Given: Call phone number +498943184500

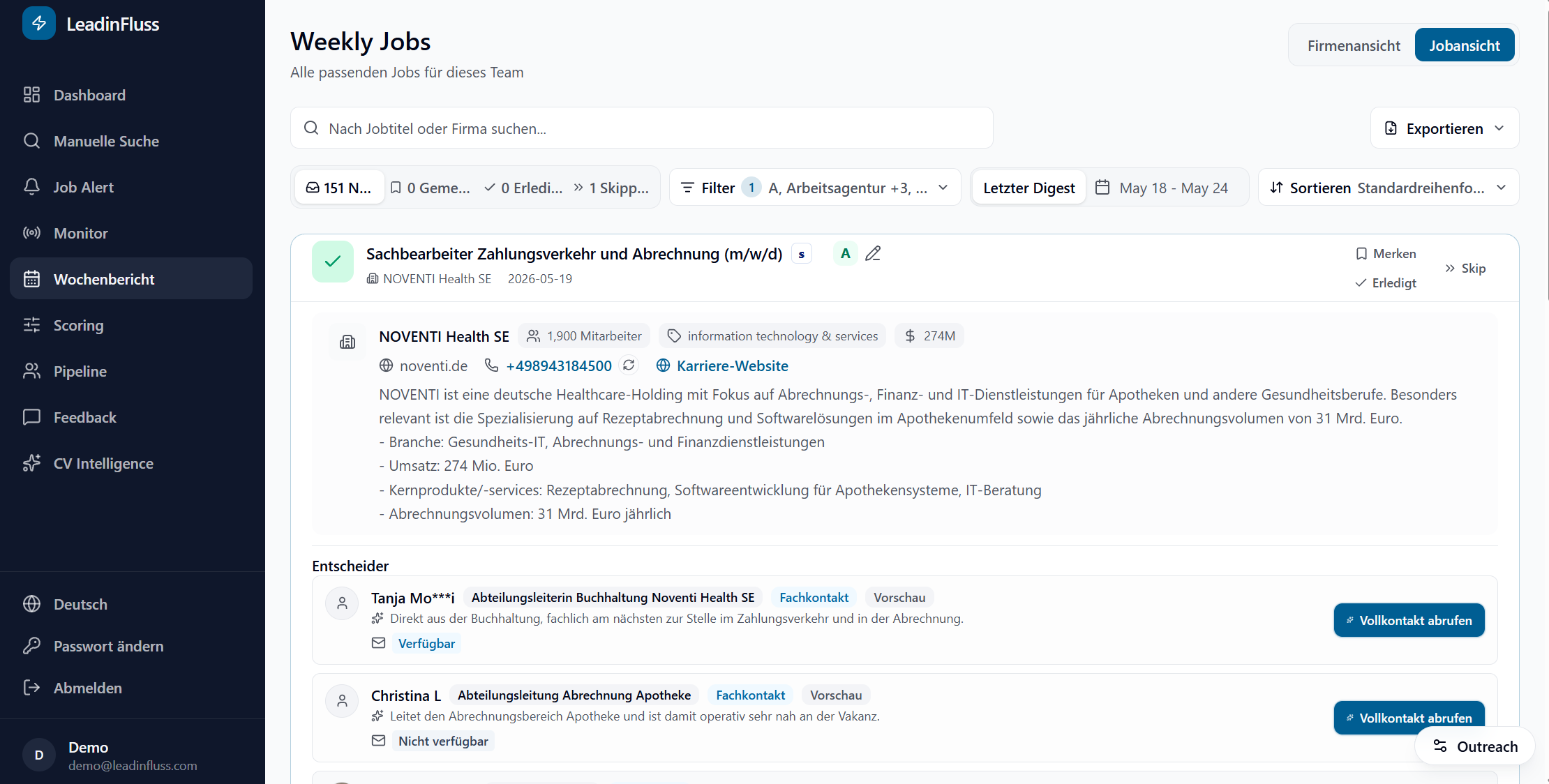Looking at the screenshot, I should click(x=559, y=365).
